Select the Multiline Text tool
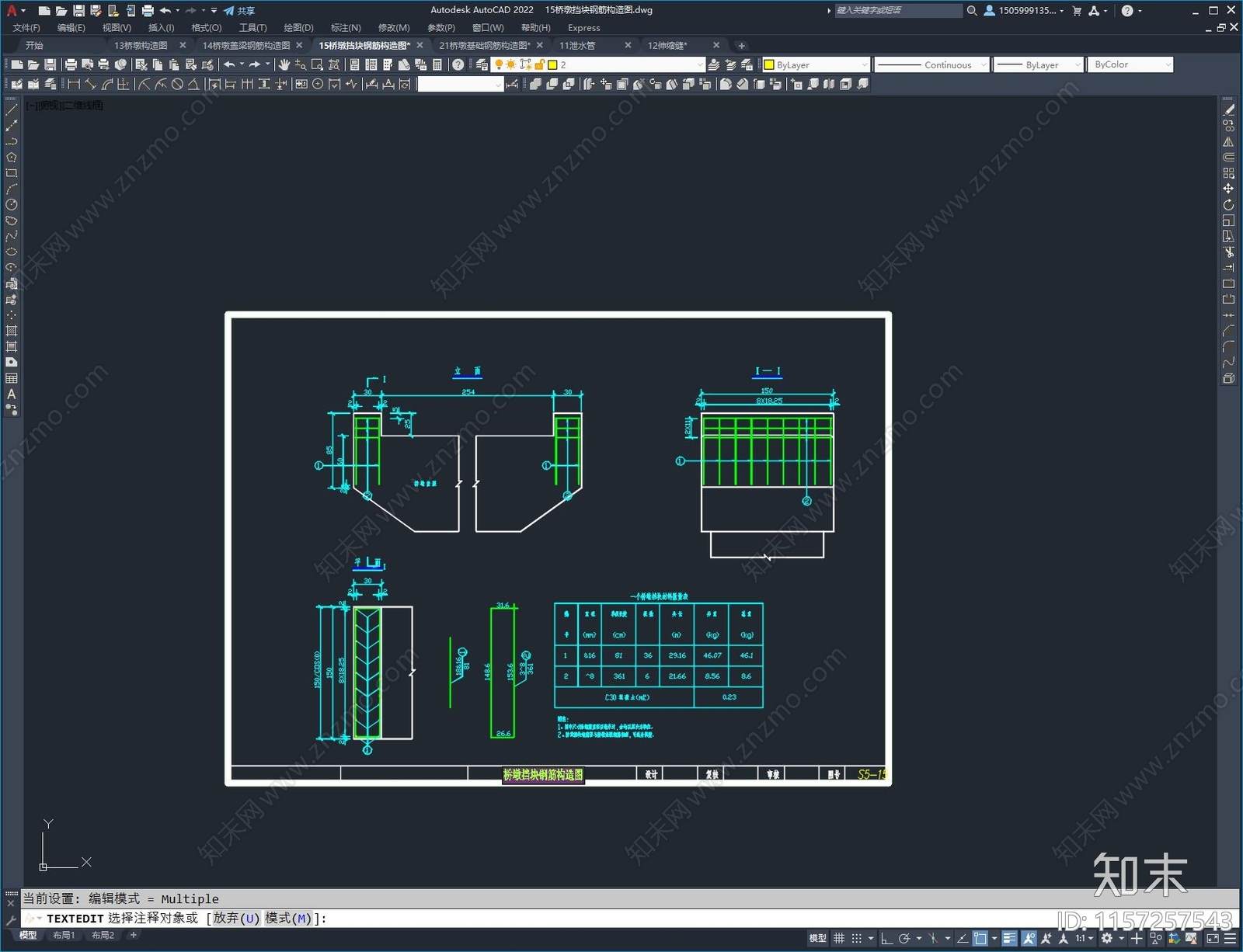This screenshot has width=1243, height=952. coord(12,394)
